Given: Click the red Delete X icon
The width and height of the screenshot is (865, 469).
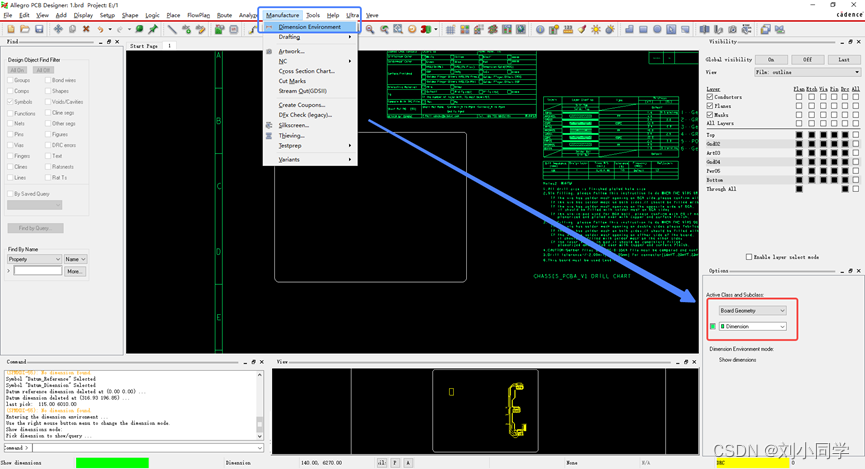Looking at the screenshot, I should pyautogui.click(x=86, y=29).
